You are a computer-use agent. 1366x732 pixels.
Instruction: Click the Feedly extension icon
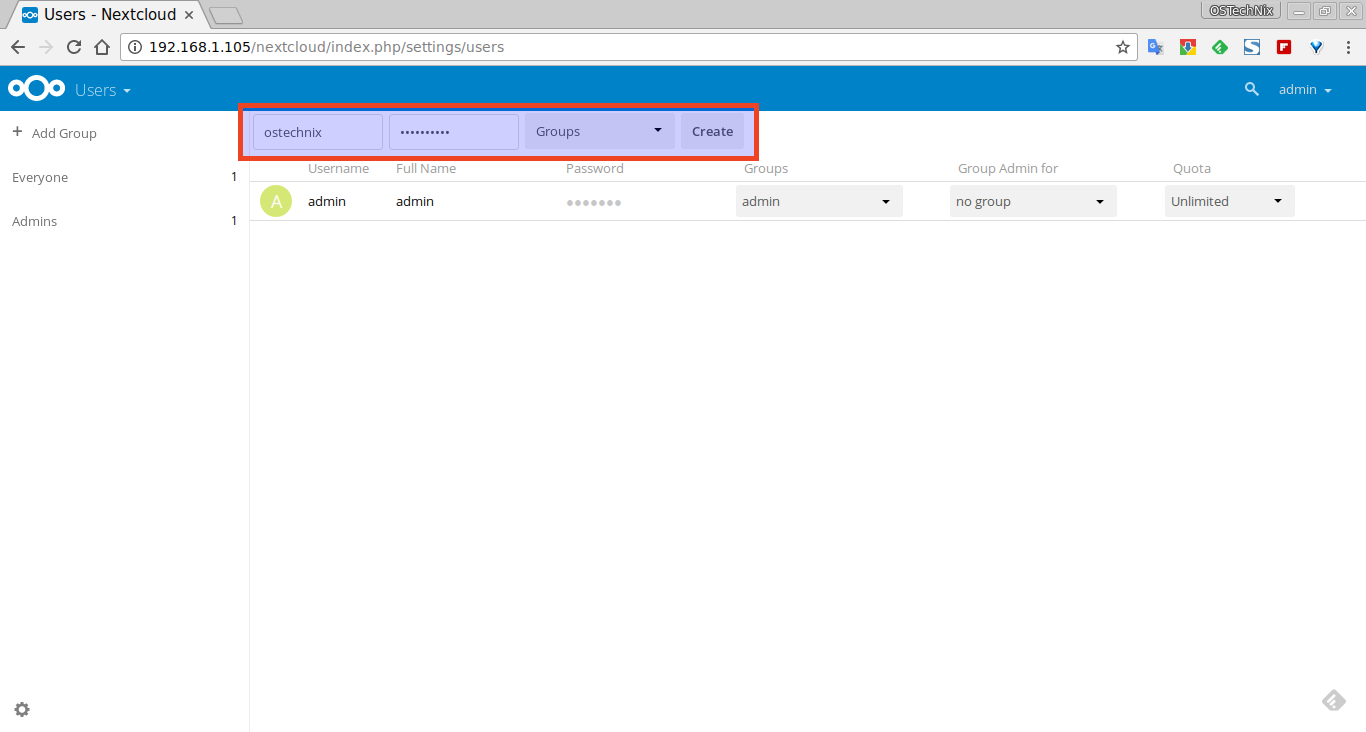[x=1219, y=47]
